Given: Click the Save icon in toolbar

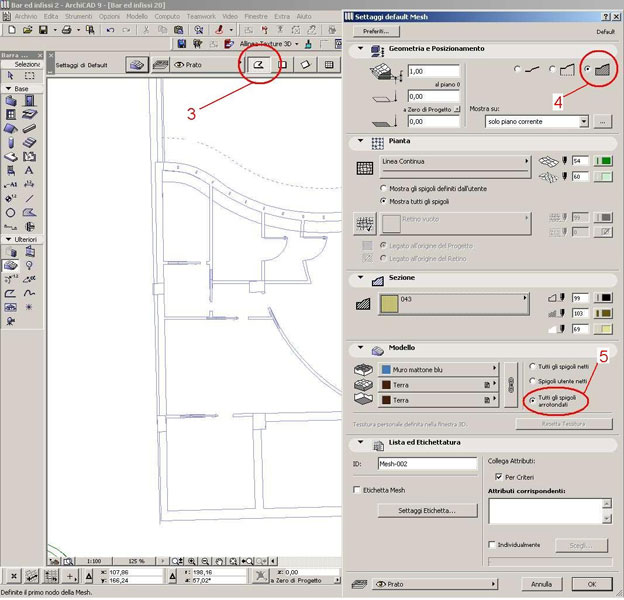Looking at the screenshot, I should coord(43,30).
